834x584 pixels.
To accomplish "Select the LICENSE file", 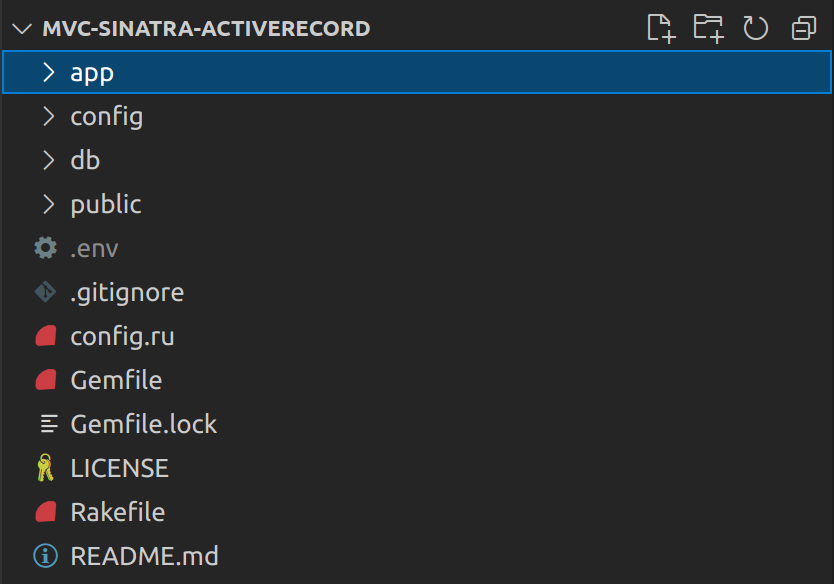I will coord(119,467).
